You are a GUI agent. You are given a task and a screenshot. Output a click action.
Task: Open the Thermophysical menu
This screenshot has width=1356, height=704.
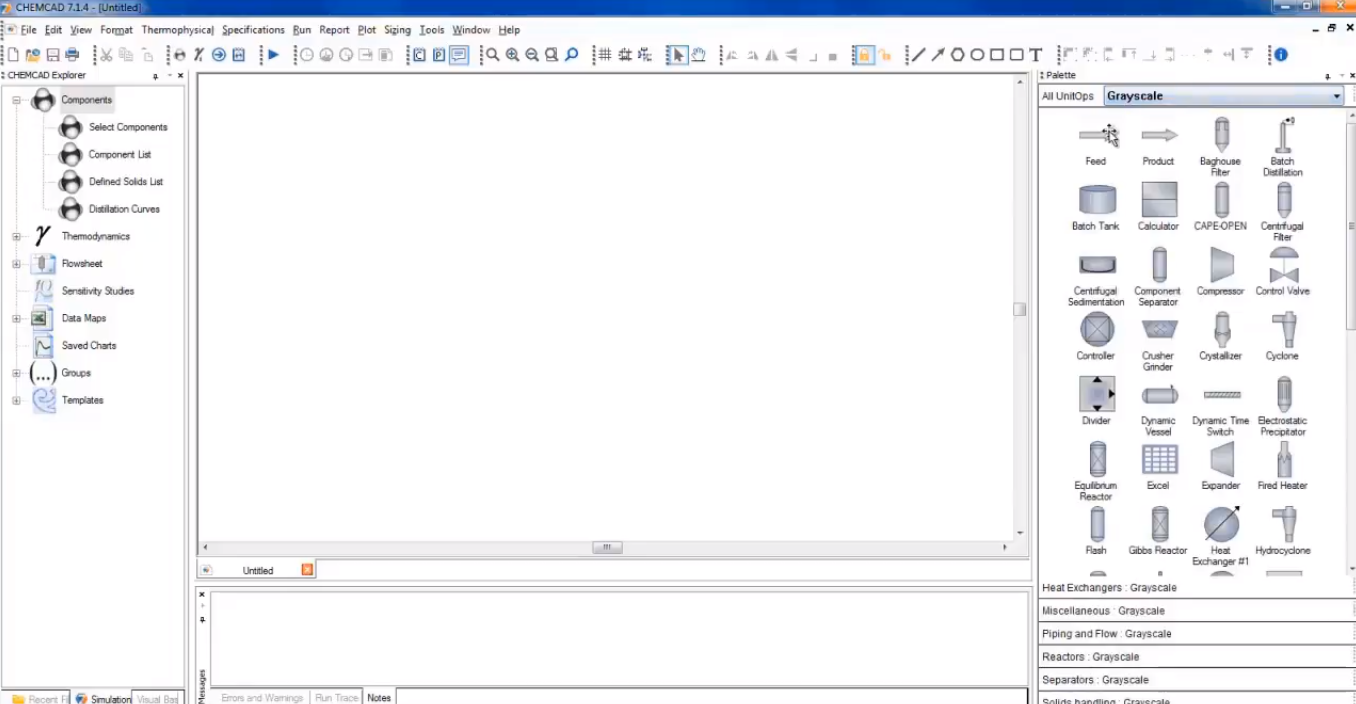click(177, 30)
